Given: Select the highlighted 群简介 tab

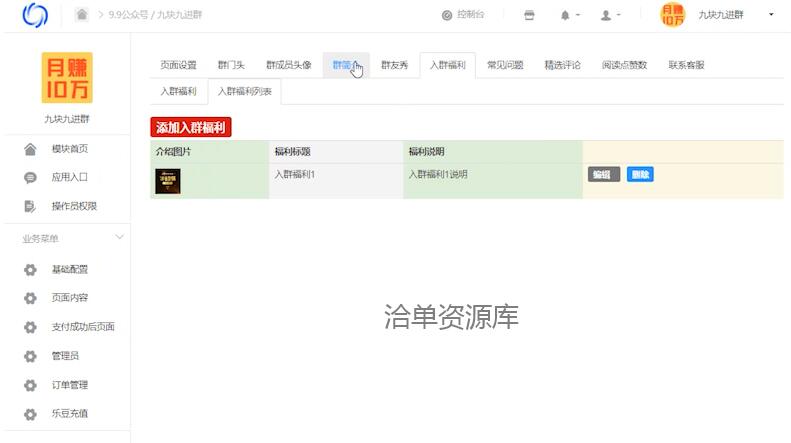Looking at the screenshot, I should 346,65.
